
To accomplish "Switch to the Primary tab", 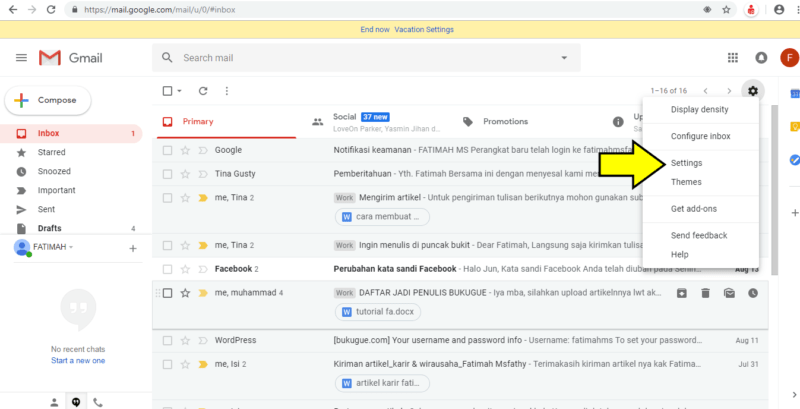I will point(227,121).
